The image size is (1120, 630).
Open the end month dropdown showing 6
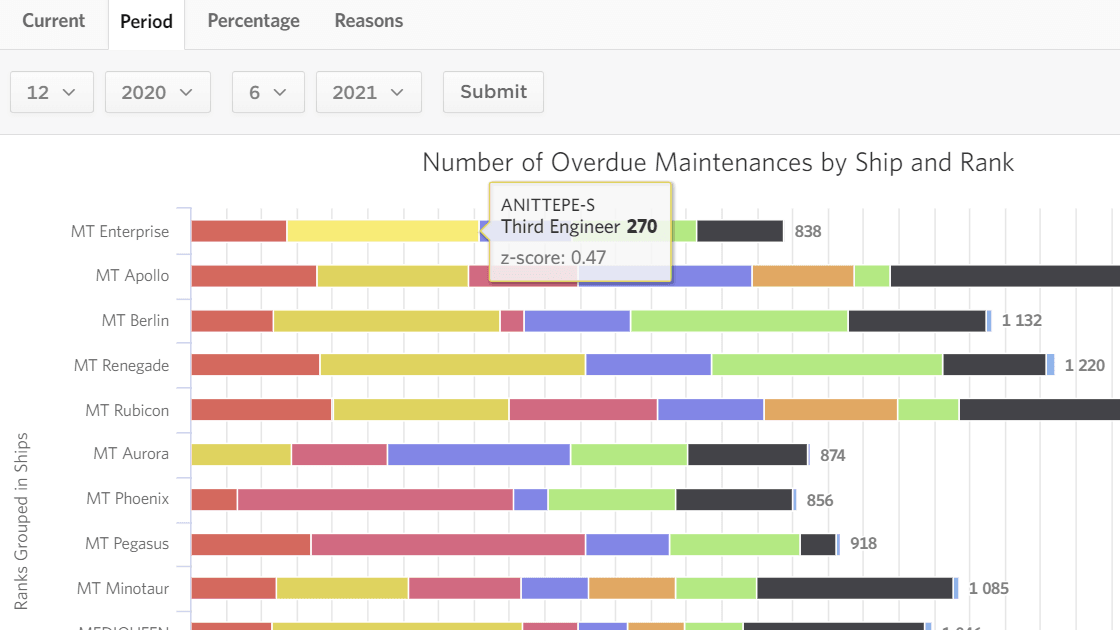coord(268,92)
